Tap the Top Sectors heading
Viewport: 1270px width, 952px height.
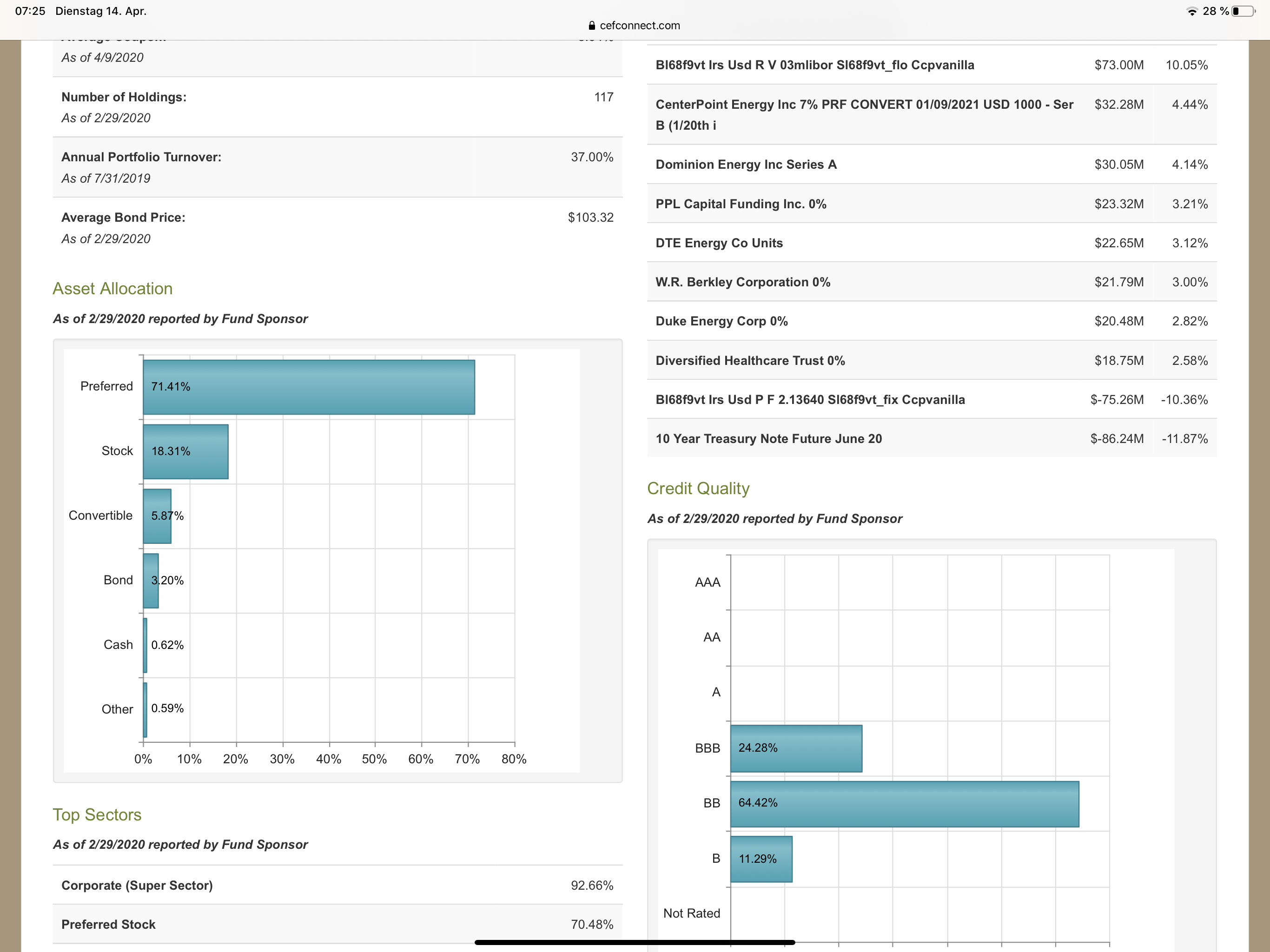pos(97,815)
